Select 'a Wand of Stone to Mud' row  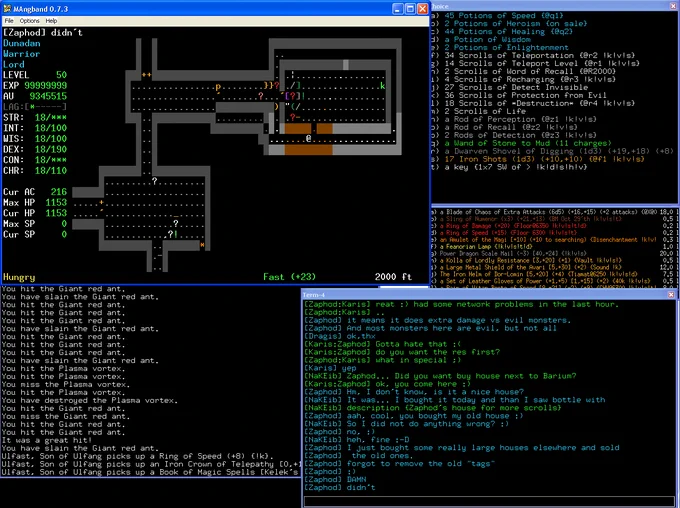522,143
